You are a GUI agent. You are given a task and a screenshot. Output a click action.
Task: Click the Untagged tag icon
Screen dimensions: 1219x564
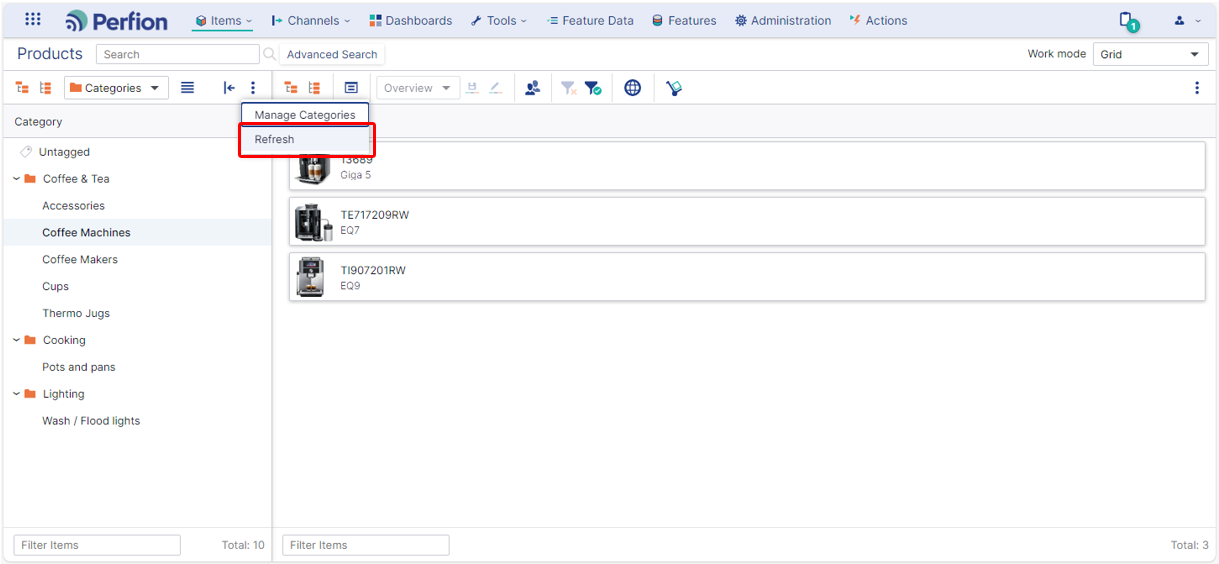pos(26,152)
